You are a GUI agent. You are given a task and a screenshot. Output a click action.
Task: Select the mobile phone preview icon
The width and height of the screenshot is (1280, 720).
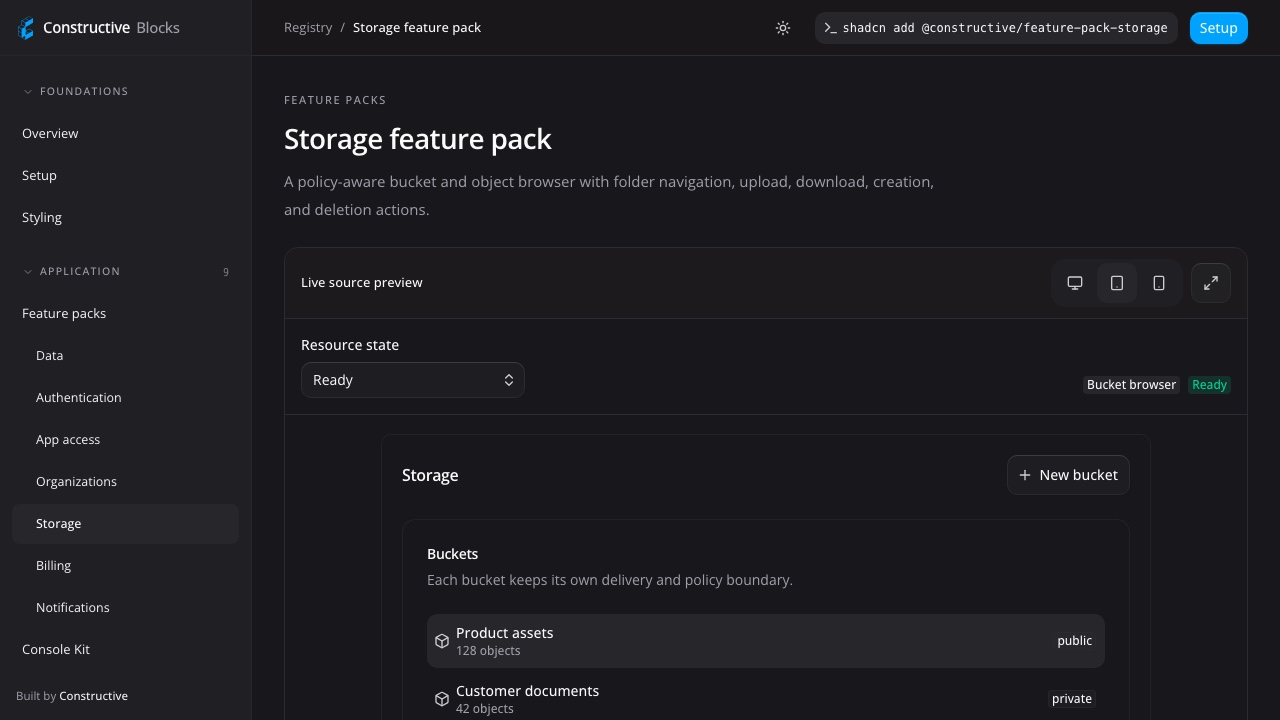pyautogui.click(x=1159, y=283)
